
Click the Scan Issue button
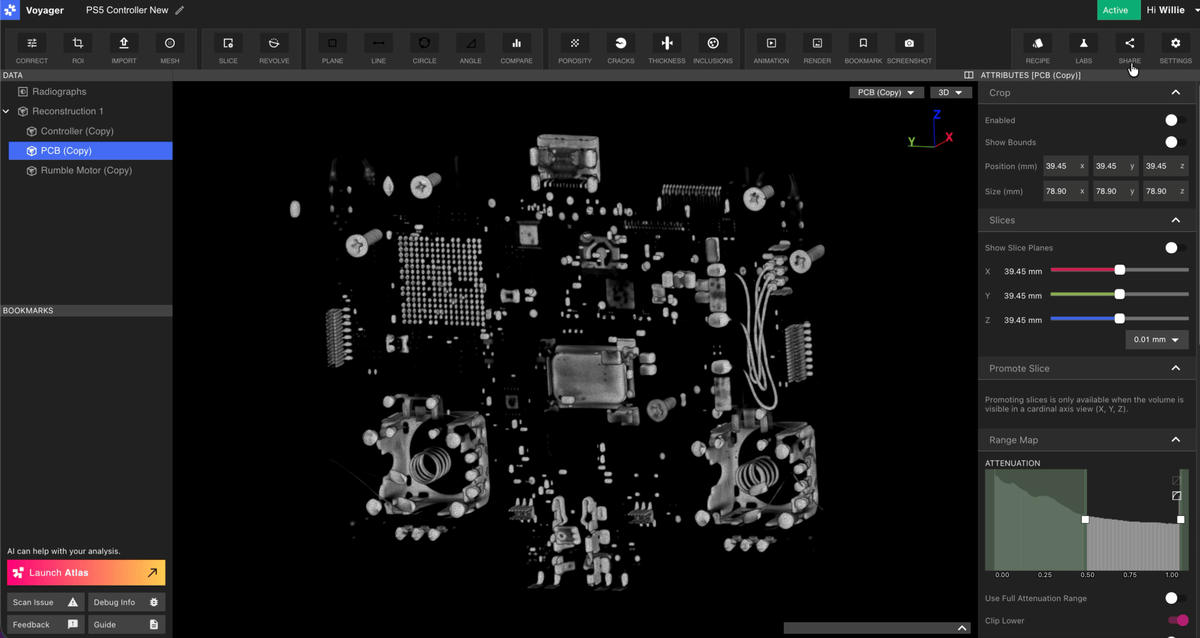coord(44,602)
